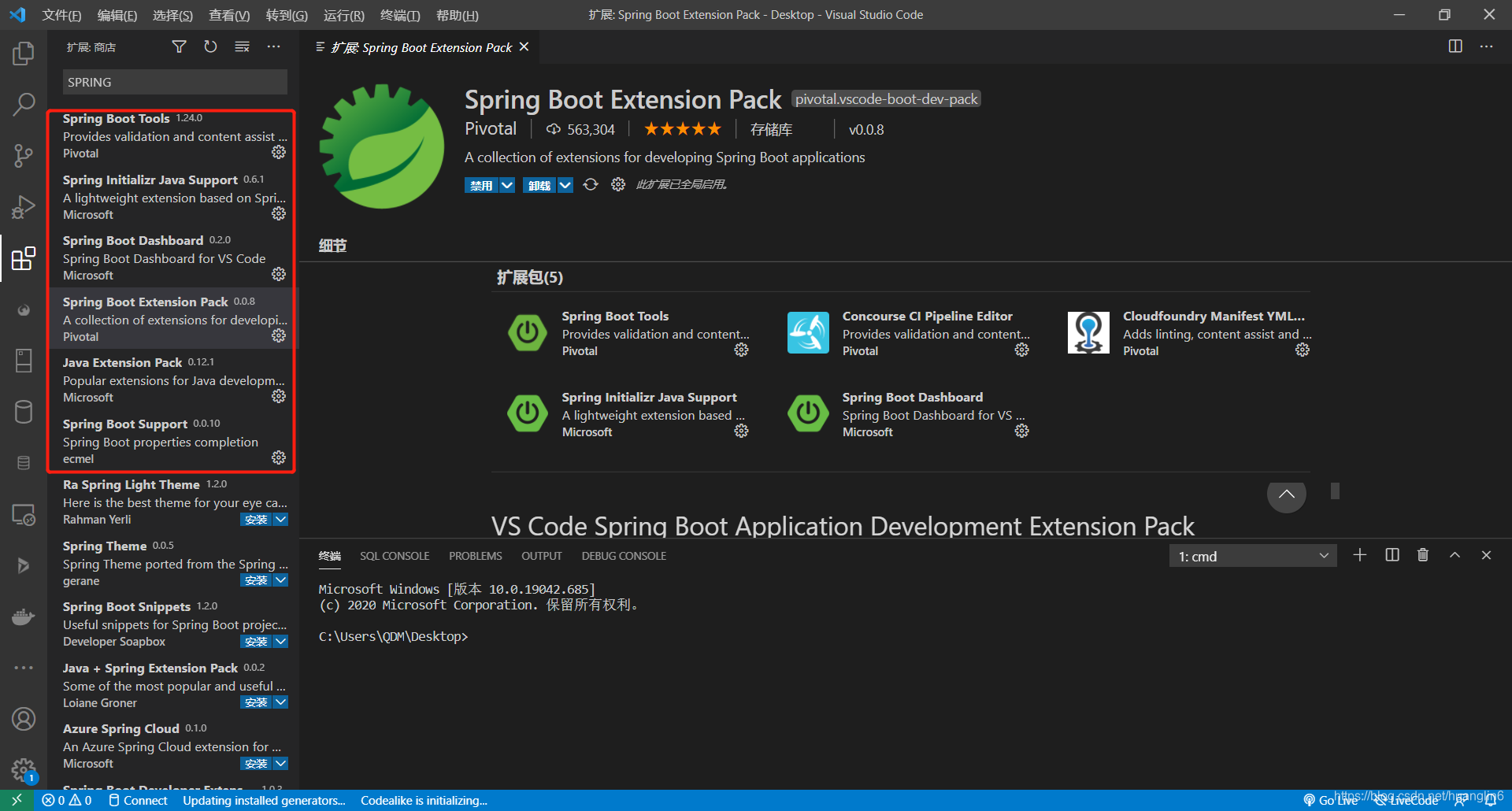Screen dimensions: 1512x811
Task: Open the disable options dropdown arrow
Action: point(507,185)
